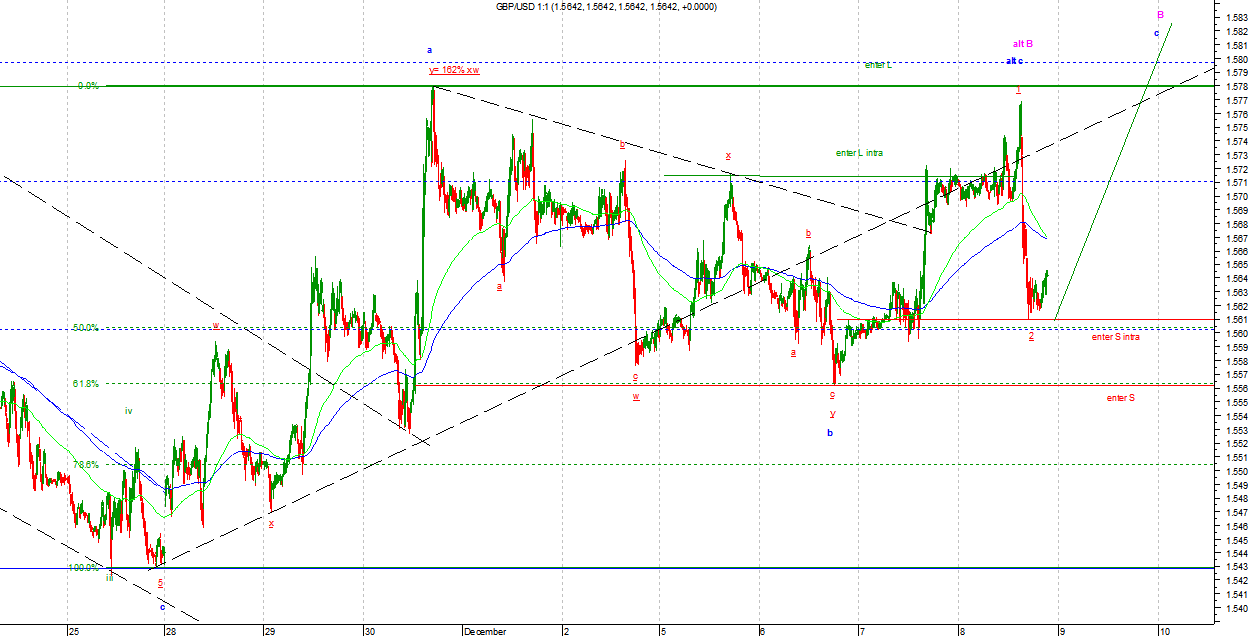Viewport: 1250px width, 636px height.
Task: Click the GBP/USD chart title text
Action: (x=606, y=7)
